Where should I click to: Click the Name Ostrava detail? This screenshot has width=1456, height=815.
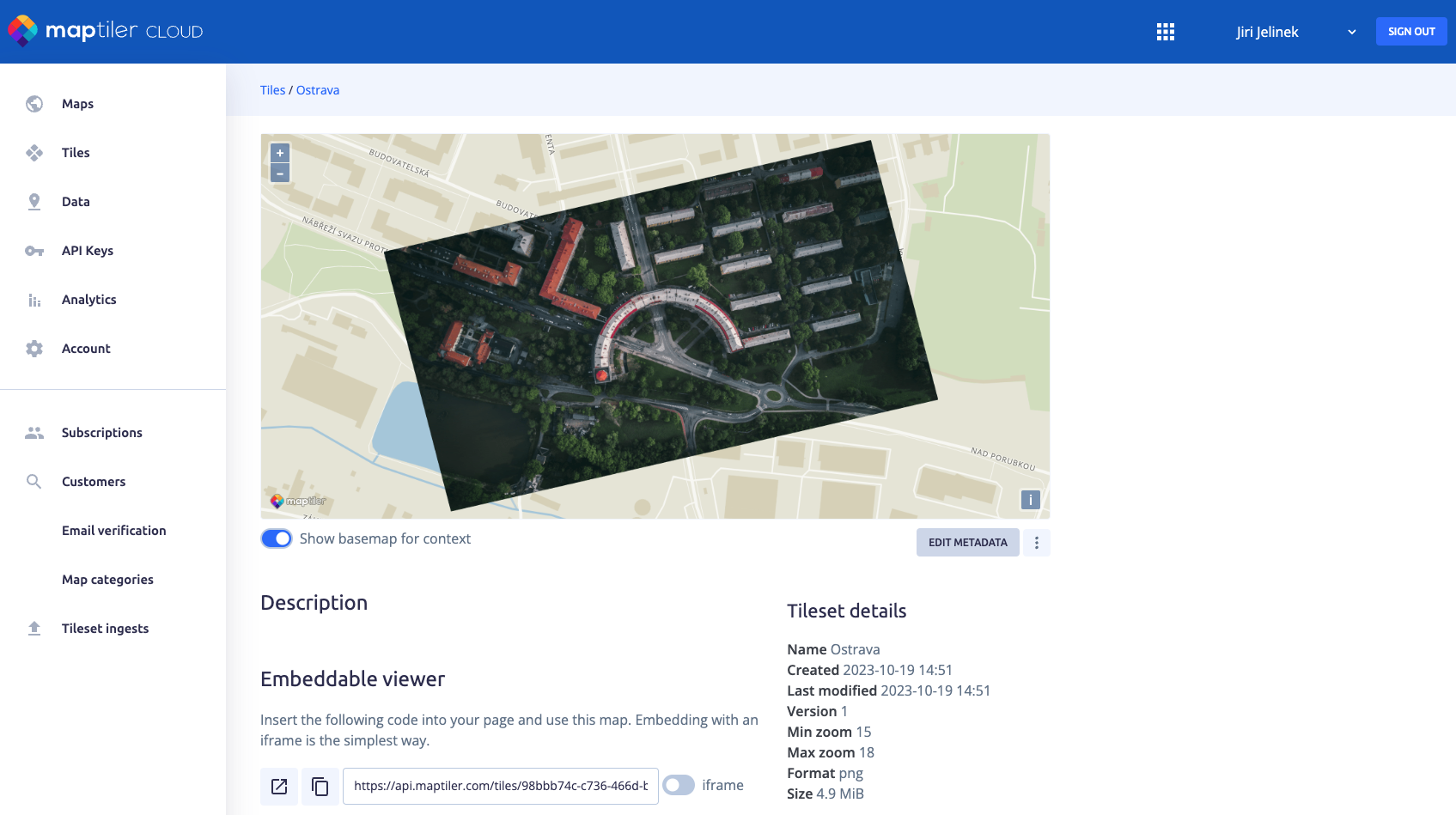click(x=833, y=649)
